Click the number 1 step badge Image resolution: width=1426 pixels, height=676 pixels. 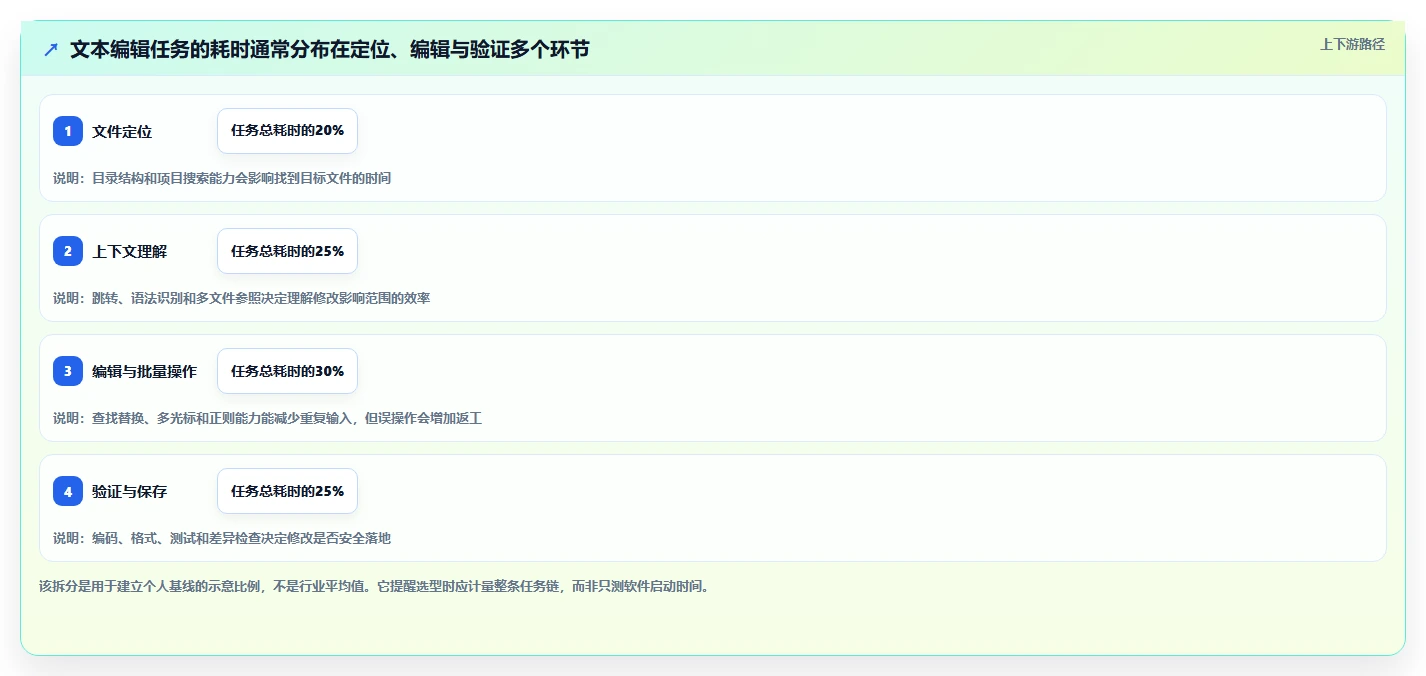click(68, 131)
